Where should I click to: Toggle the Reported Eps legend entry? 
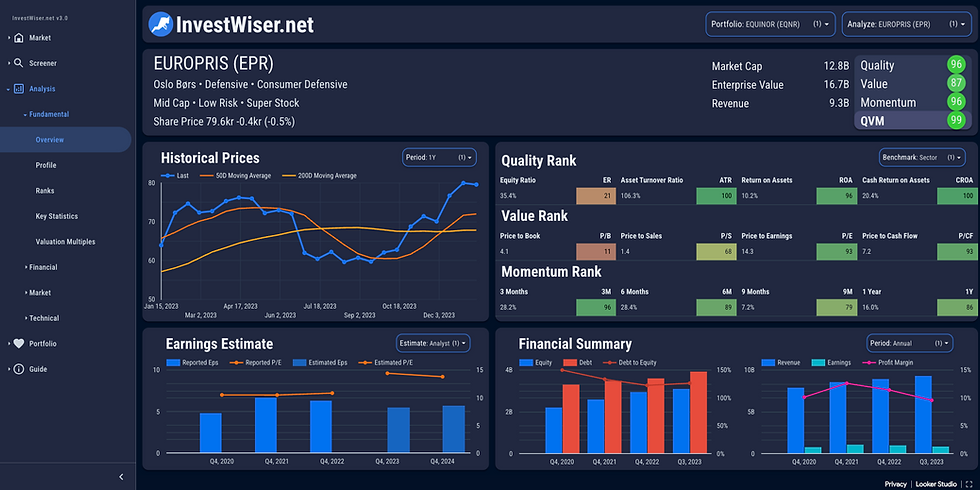coord(191,362)
